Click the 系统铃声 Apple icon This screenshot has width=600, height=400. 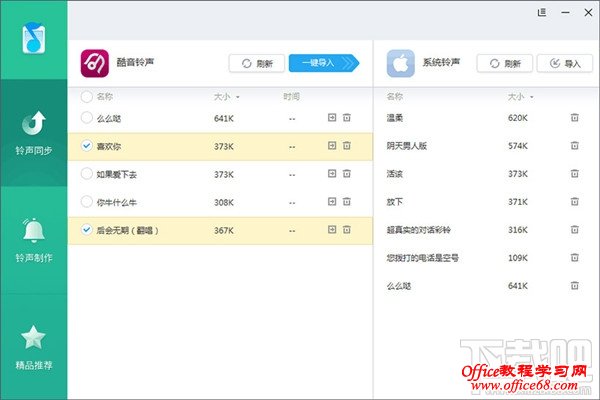pyautogui.click(x=400, y=63)
